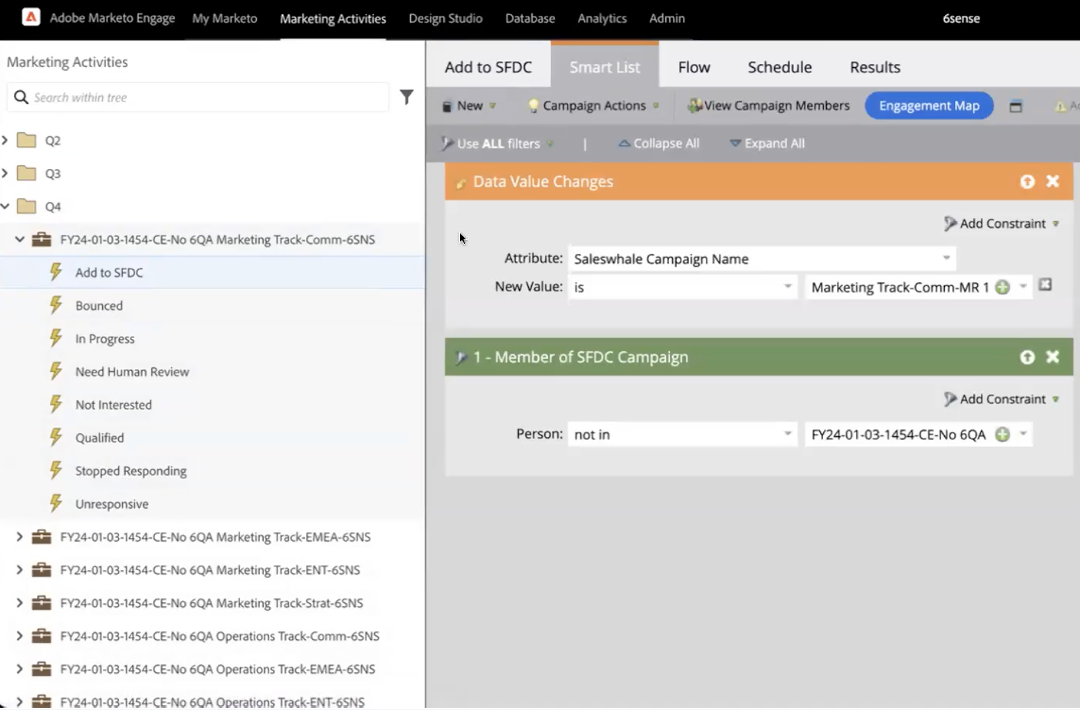The image size is (1080, 716).
Task: Expand Marketing Track-ENT-6SNS program
Action: point(19,569)
